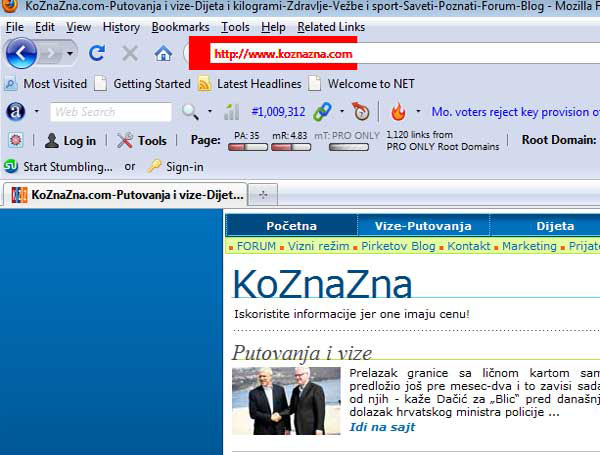Reload the page with the Refresh icon
600x455 pixels.
(x=97, y=53)
